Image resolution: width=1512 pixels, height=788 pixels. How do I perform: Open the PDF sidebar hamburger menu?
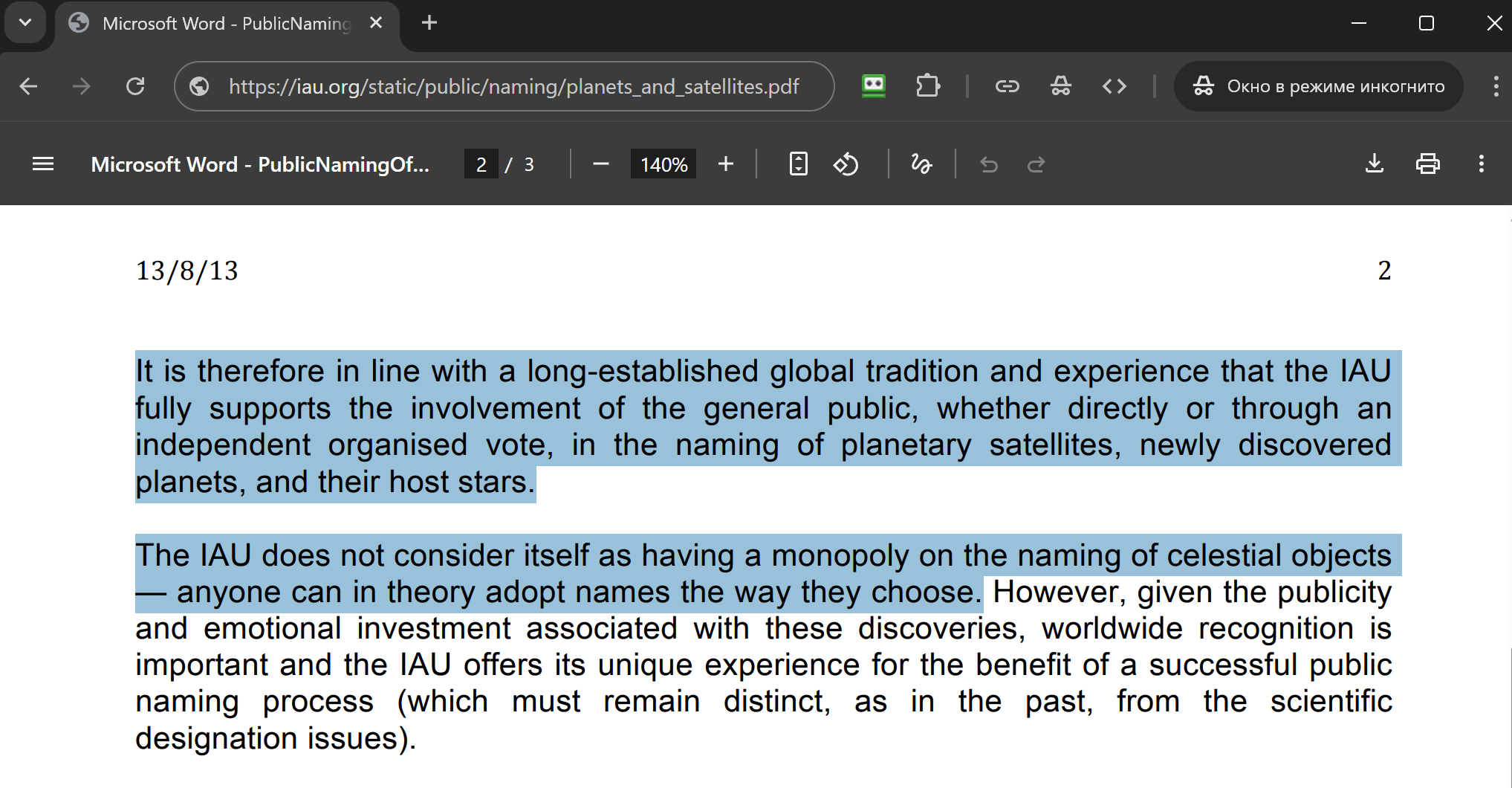[43, 164]
